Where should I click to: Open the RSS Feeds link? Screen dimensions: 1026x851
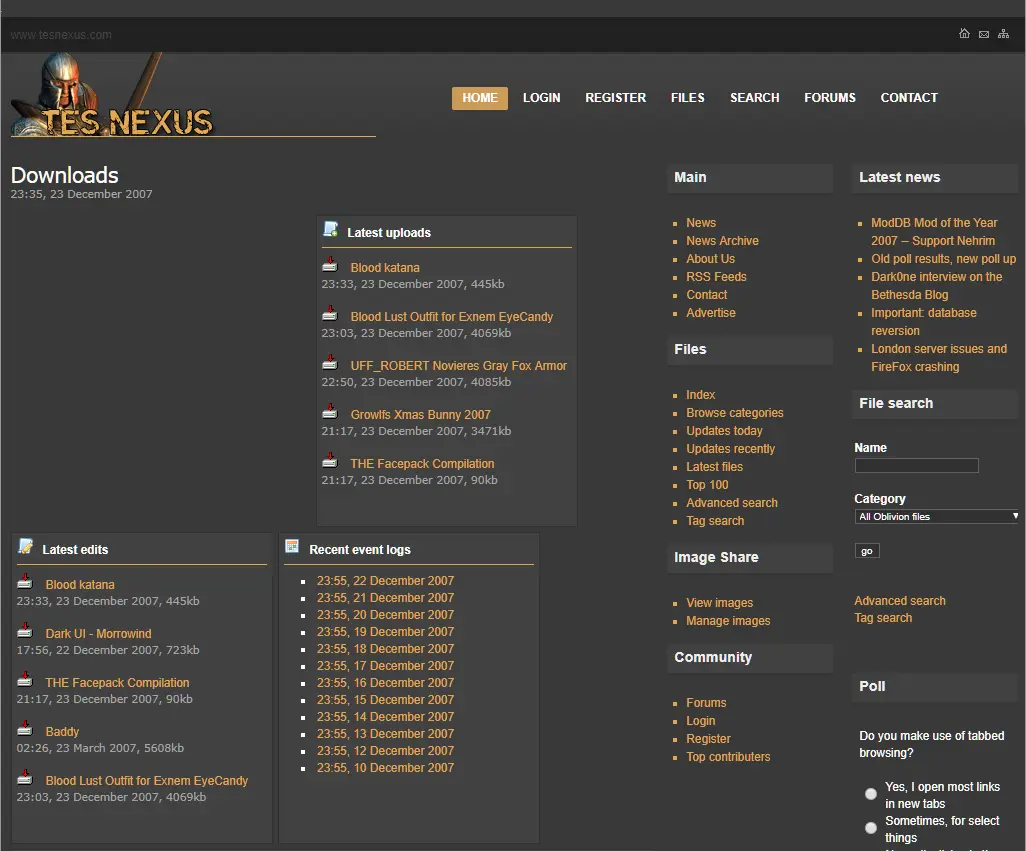click(716, 277)
